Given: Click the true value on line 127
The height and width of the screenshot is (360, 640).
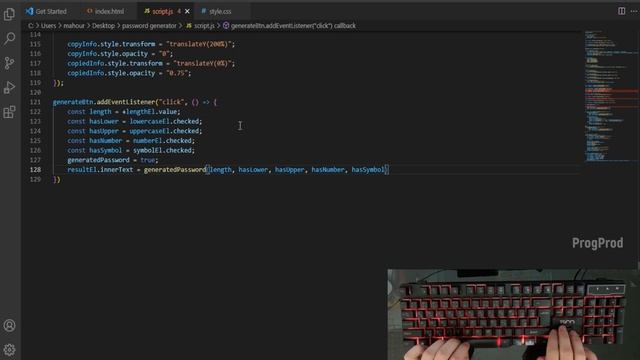Looking at the screenshot, I should pos(147,160).
